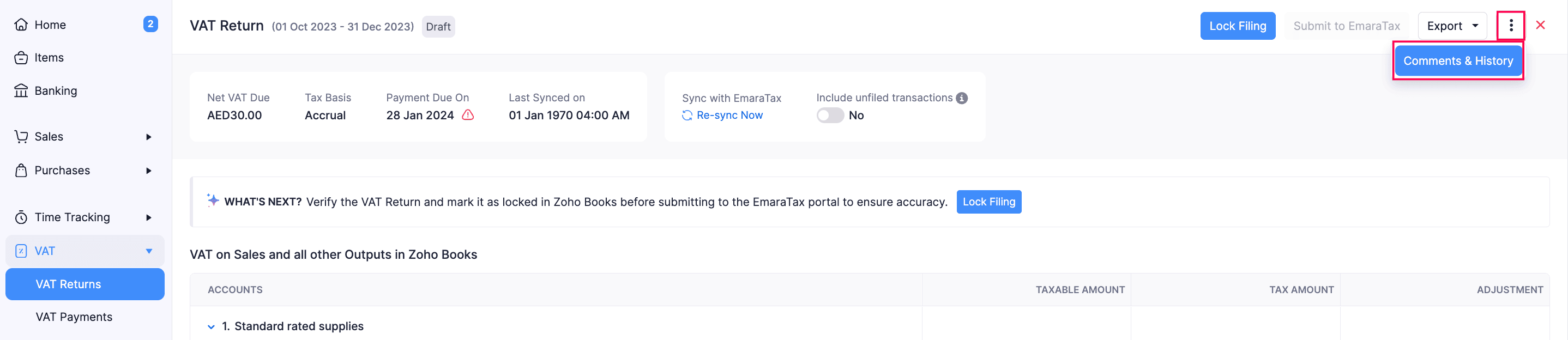1568x340 pixels.
Task: Click the Items shopping basket icon
Action: click(x=21, y=58)
